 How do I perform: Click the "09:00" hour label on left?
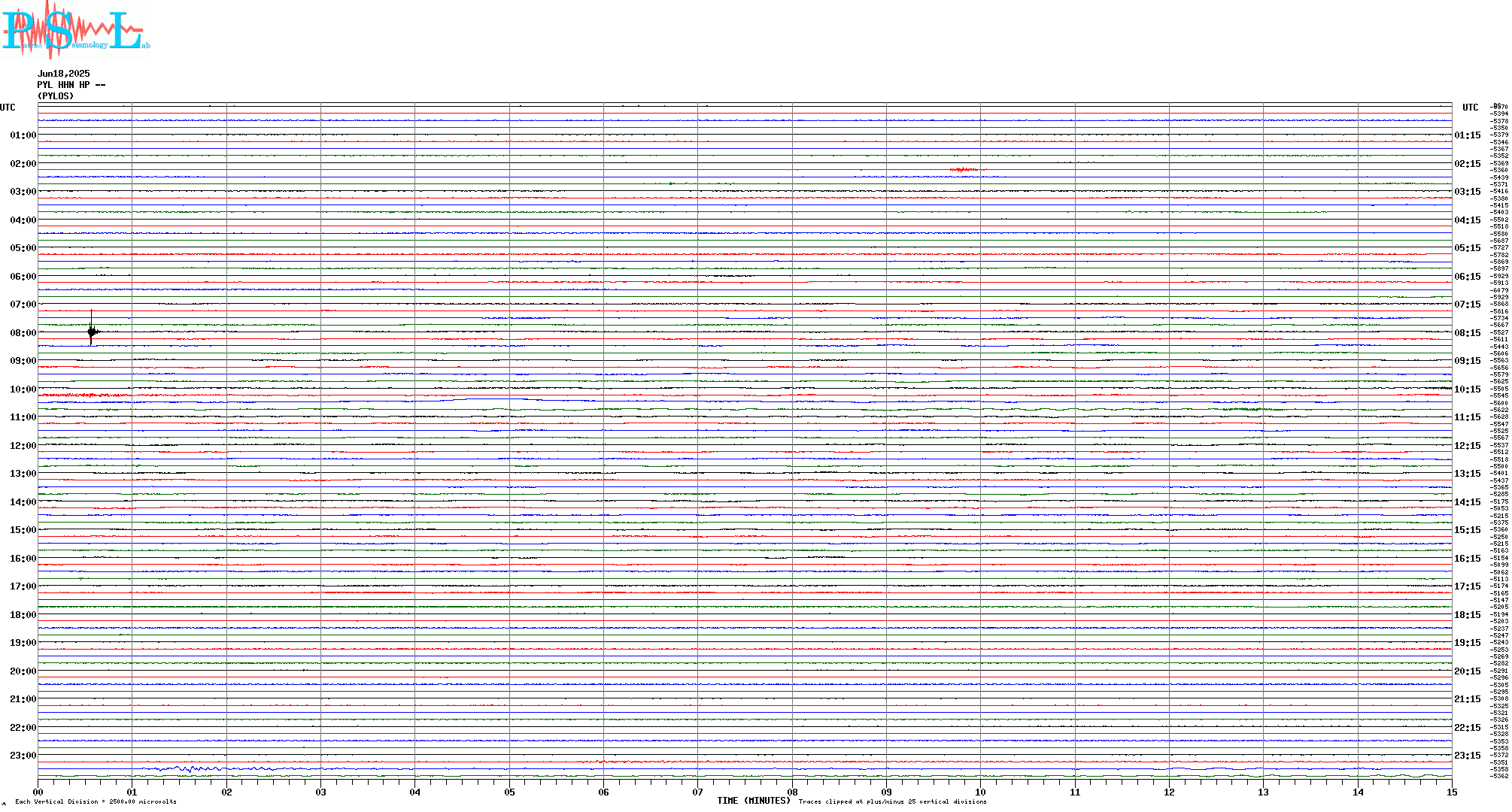23,361
